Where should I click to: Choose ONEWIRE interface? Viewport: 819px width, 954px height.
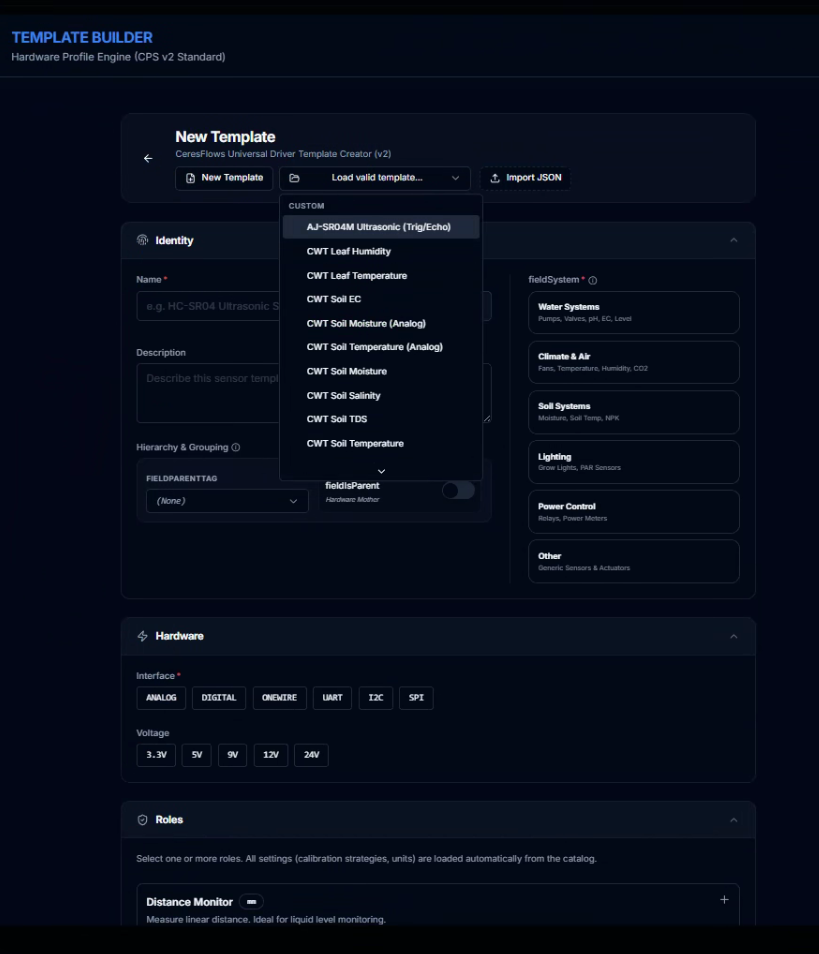click(279, 698)
